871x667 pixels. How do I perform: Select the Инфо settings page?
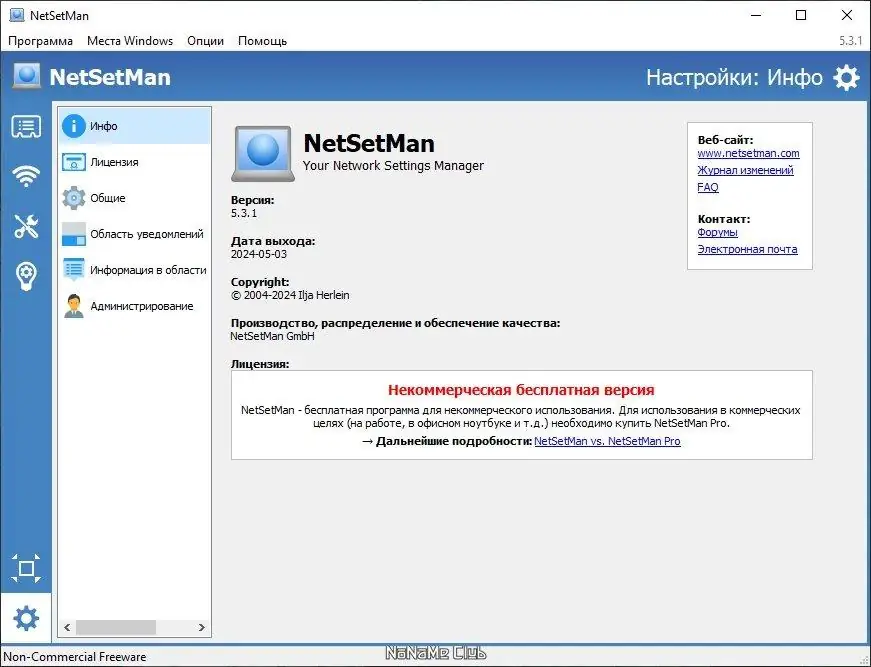tap(134, 126)
